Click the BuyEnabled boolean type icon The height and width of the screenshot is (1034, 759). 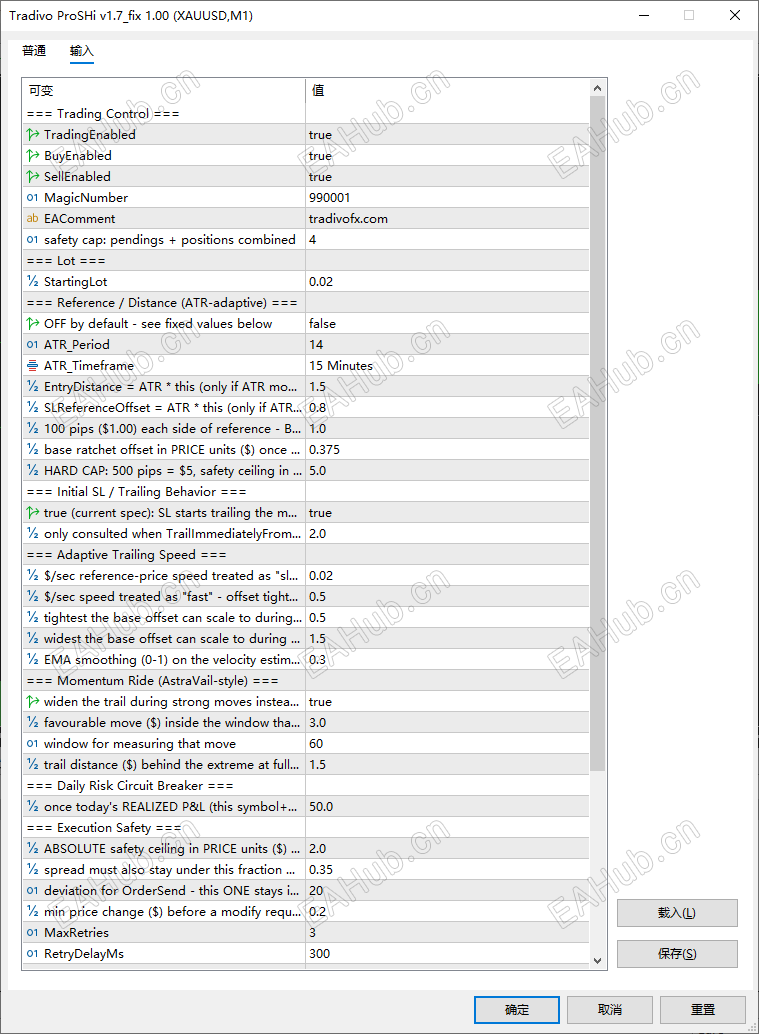click(x=32, y=156)
